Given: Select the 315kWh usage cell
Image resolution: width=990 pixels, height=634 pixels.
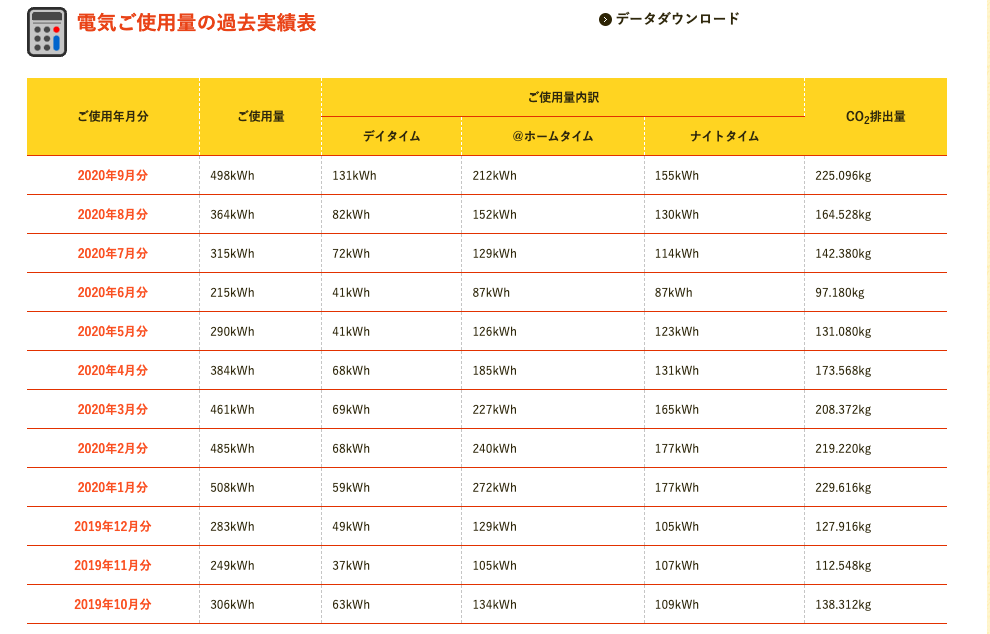Looking at the screenshot, I should tap(261, 254).
